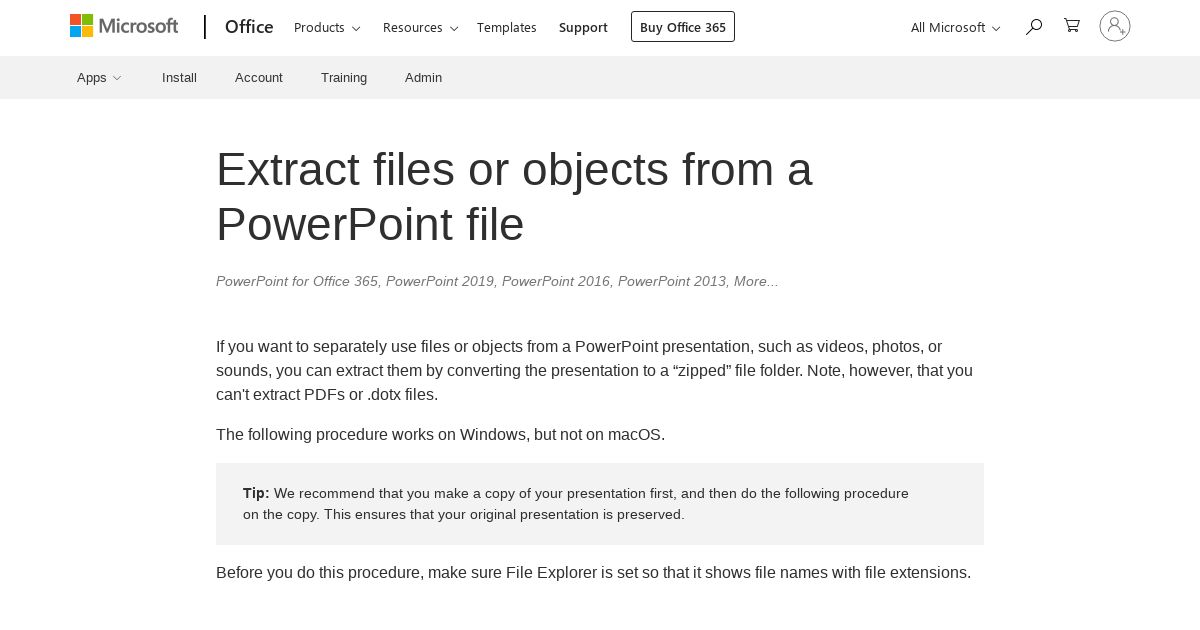Open the Admin tab
The image size is (1200, 630).
click(423, 77)
